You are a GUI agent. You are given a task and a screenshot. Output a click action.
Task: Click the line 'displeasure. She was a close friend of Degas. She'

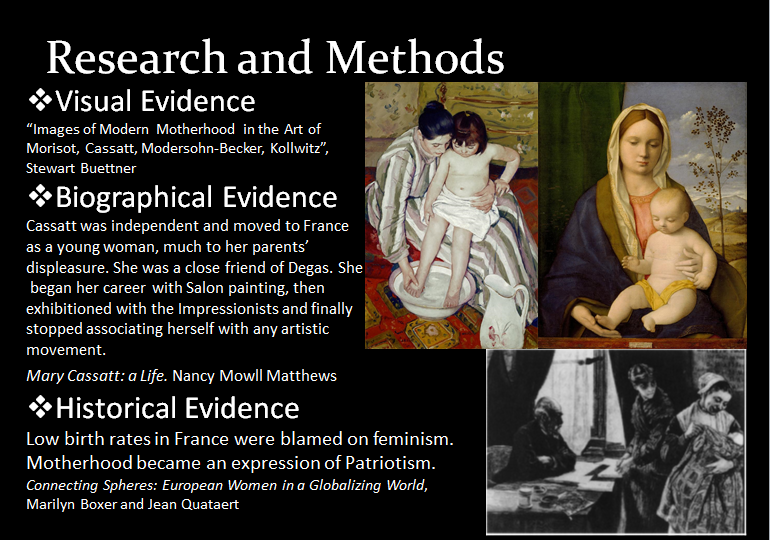[x=194, y=268]
